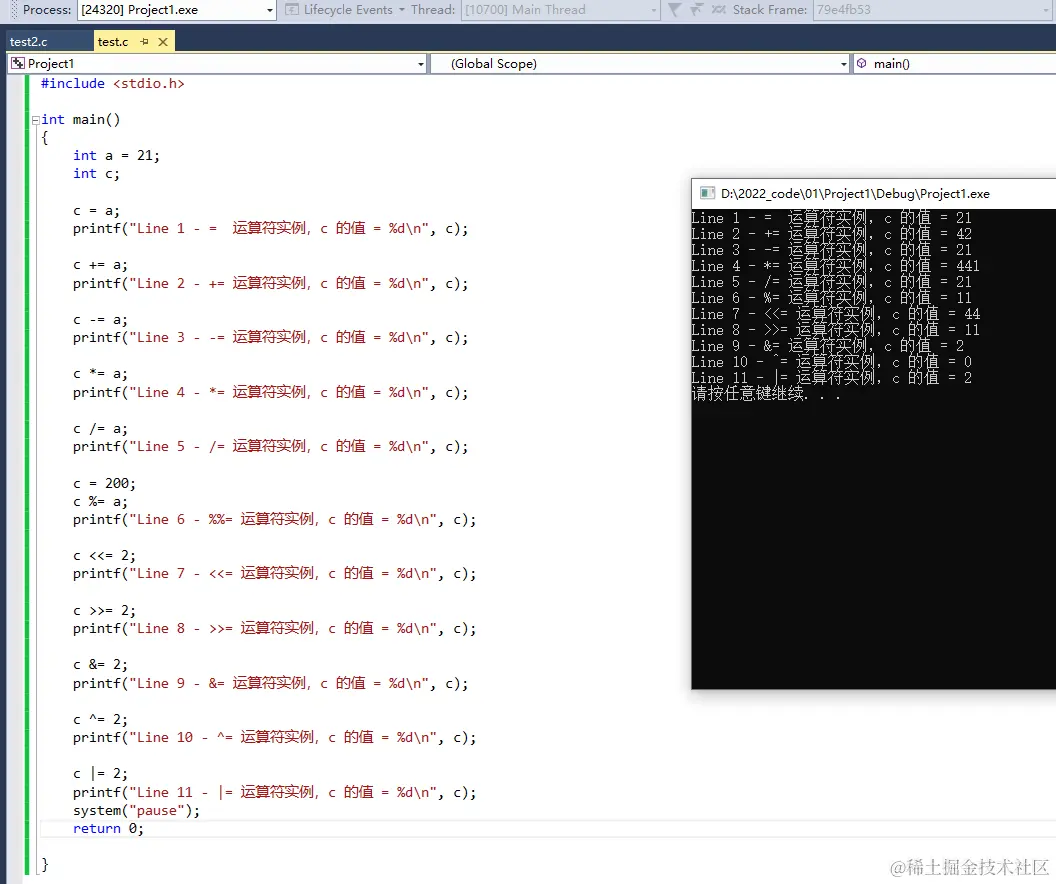Image resolution: width=1056 pixels, height=884 pixels.
Task: Click the 'int a = 21;' code line
Action: tap(117, 156)
